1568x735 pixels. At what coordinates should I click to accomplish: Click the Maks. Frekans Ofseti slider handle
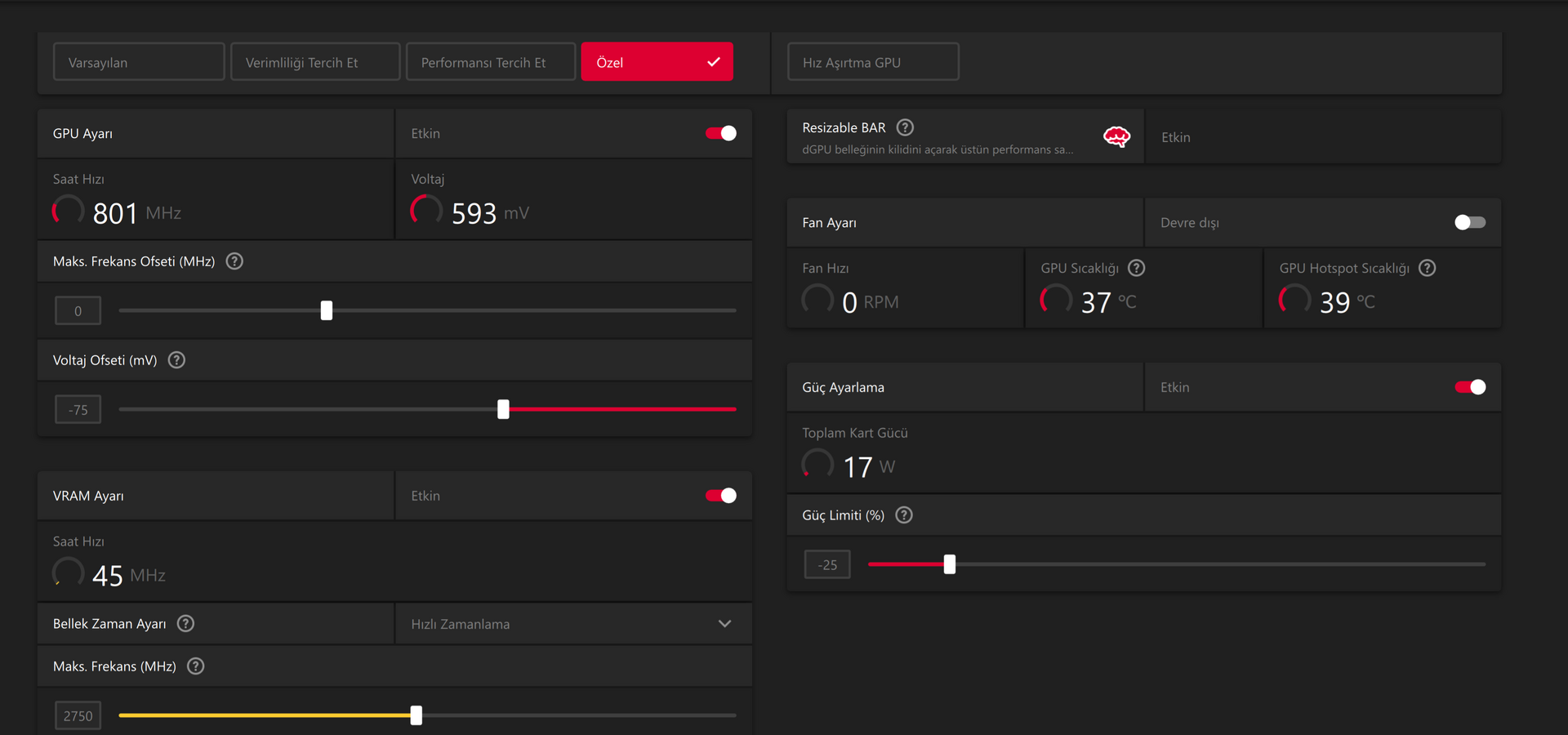(327, 310)
